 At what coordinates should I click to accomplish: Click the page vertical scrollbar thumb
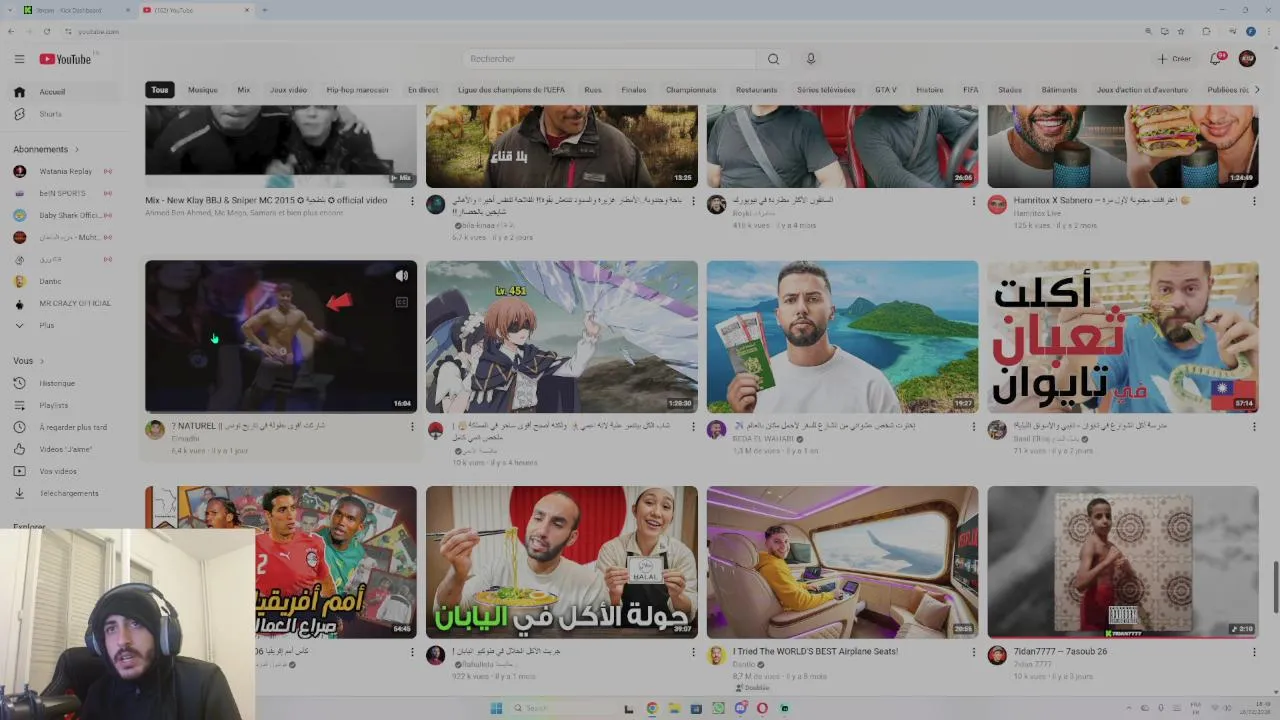[x=1275, y=588]
